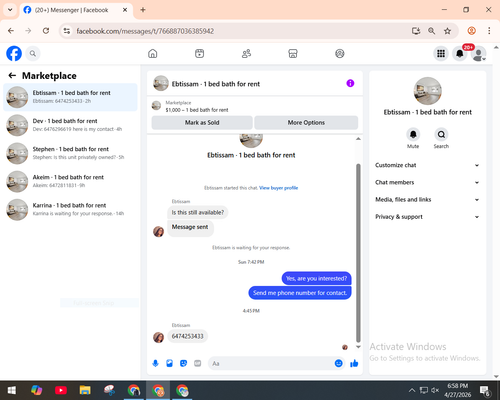Click the 'Is this still available?' message
The image size is (500, 400).
pyautogui.click(x=198, y=212)
